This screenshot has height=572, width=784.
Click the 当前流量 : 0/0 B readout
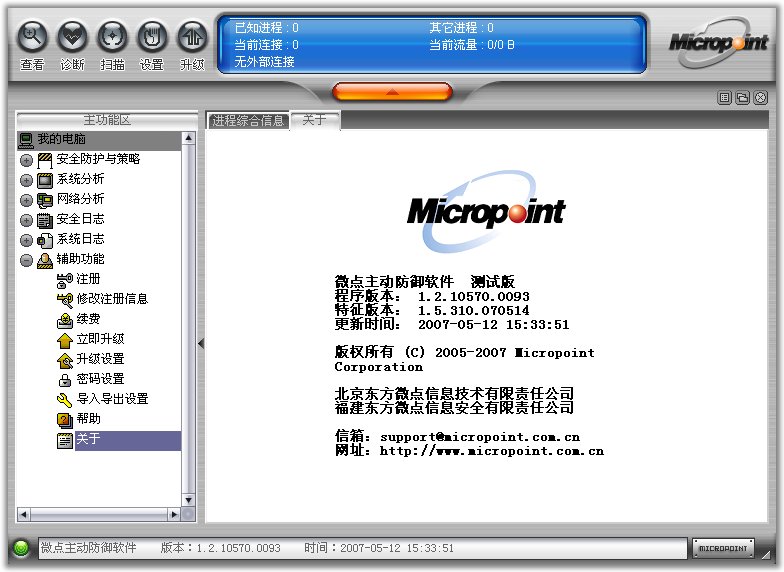[x=472, y=45]
